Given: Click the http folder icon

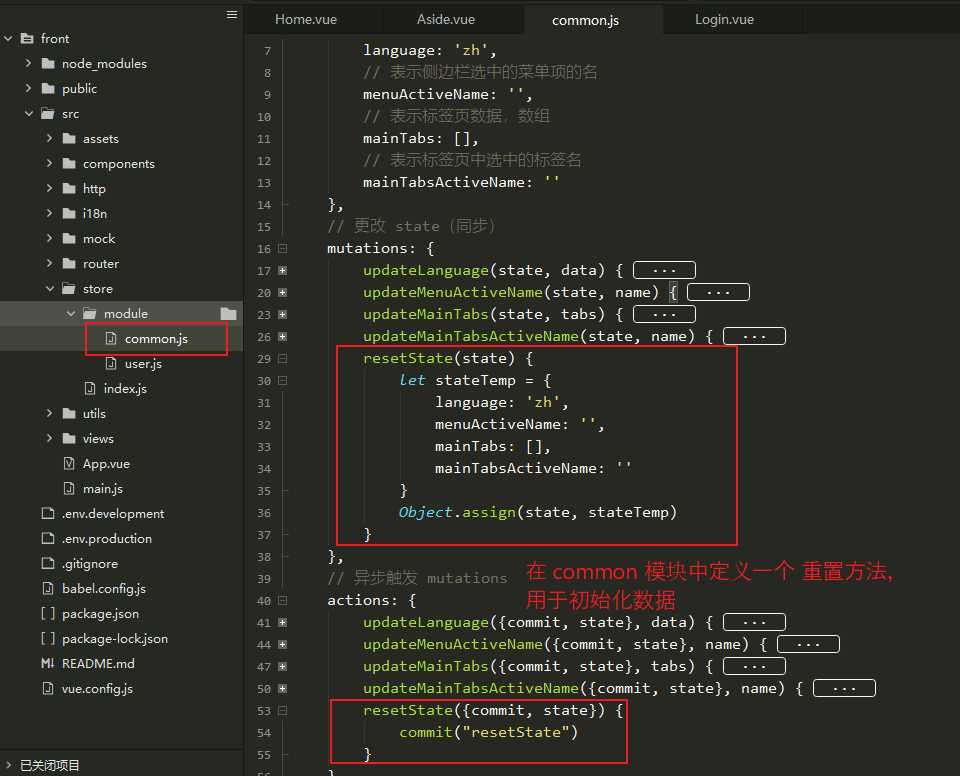Looking at the screenshot, I should point(69,189).
